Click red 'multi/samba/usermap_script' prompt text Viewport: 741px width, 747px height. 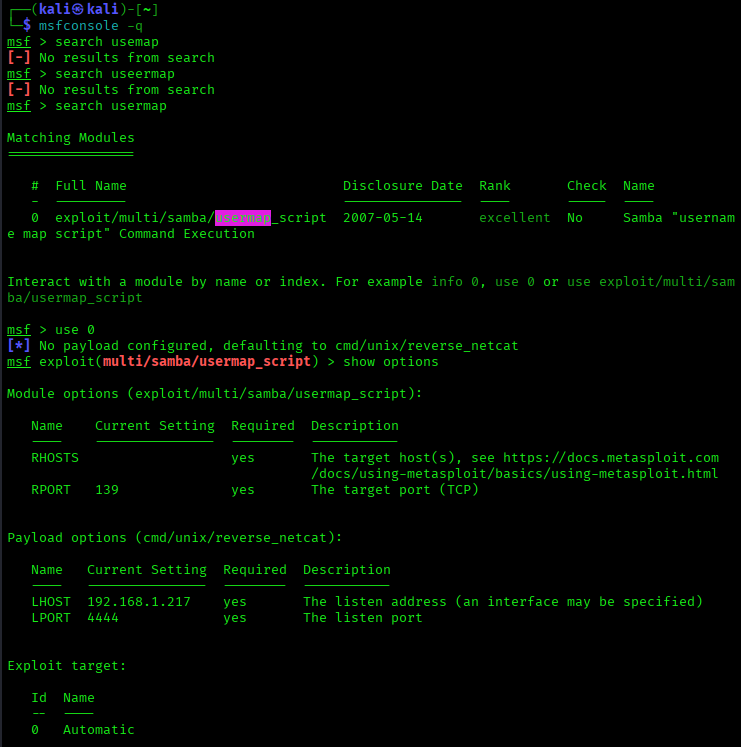pyautogui.click(x=207, y=362)
